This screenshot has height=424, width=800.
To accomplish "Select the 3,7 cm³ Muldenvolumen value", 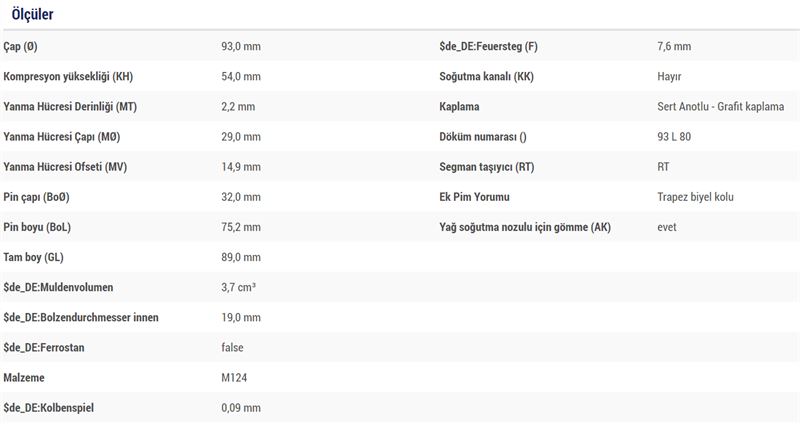I will (x=238, y=287).
